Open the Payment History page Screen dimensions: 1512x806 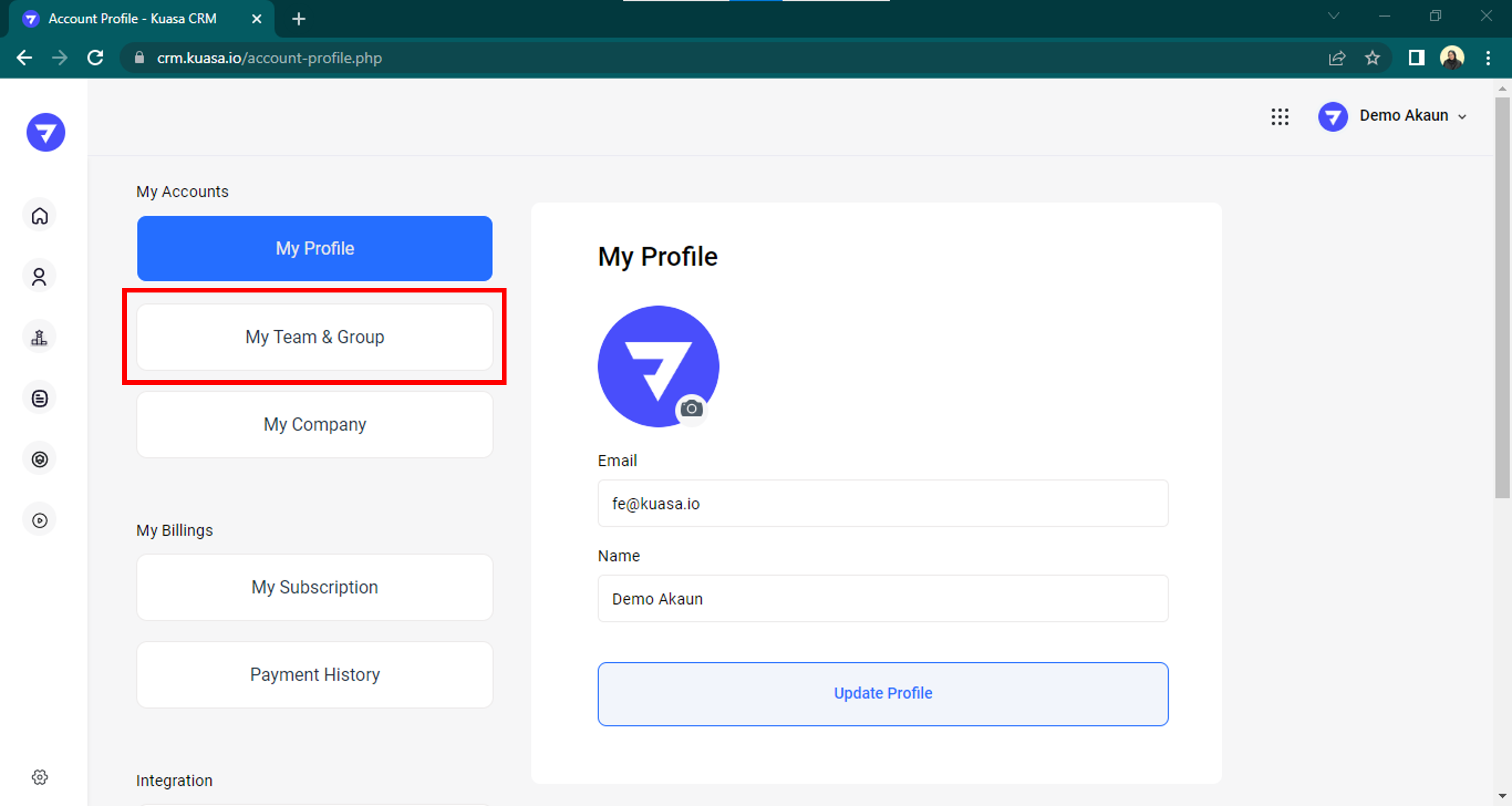tap(315, 674)
